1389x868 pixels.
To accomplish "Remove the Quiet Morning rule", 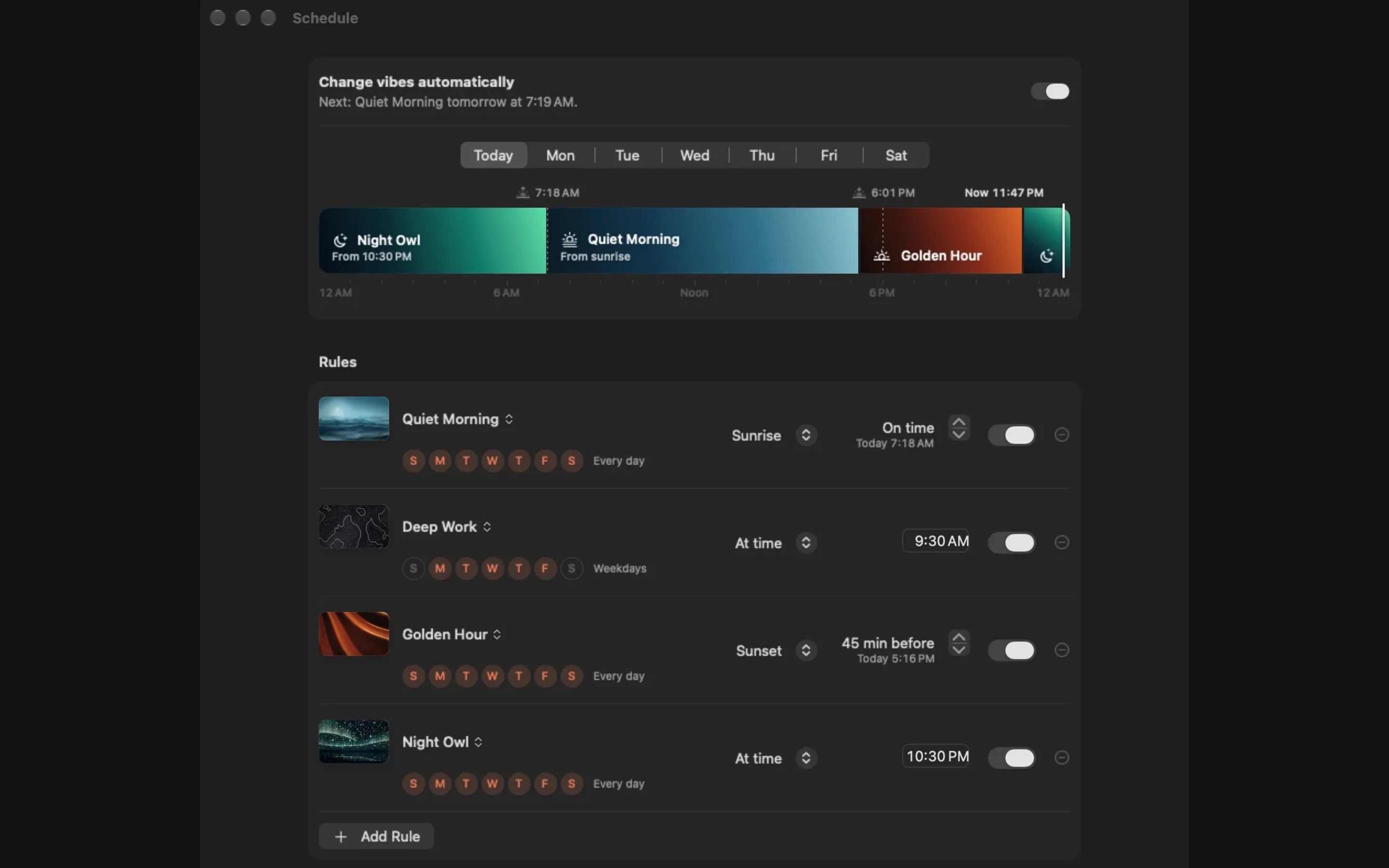I will click(x=1061, y=434).
